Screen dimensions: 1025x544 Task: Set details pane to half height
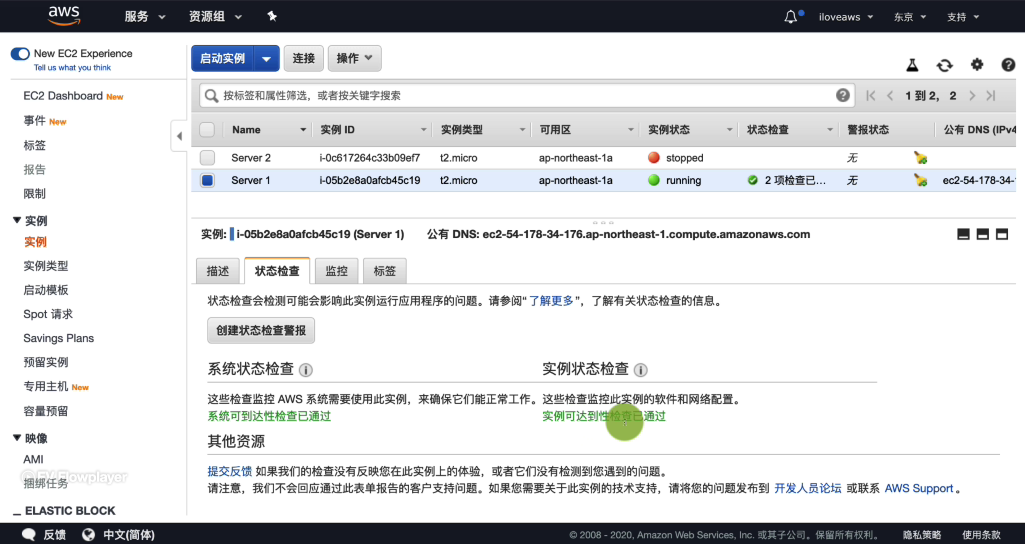click(983, 234)
